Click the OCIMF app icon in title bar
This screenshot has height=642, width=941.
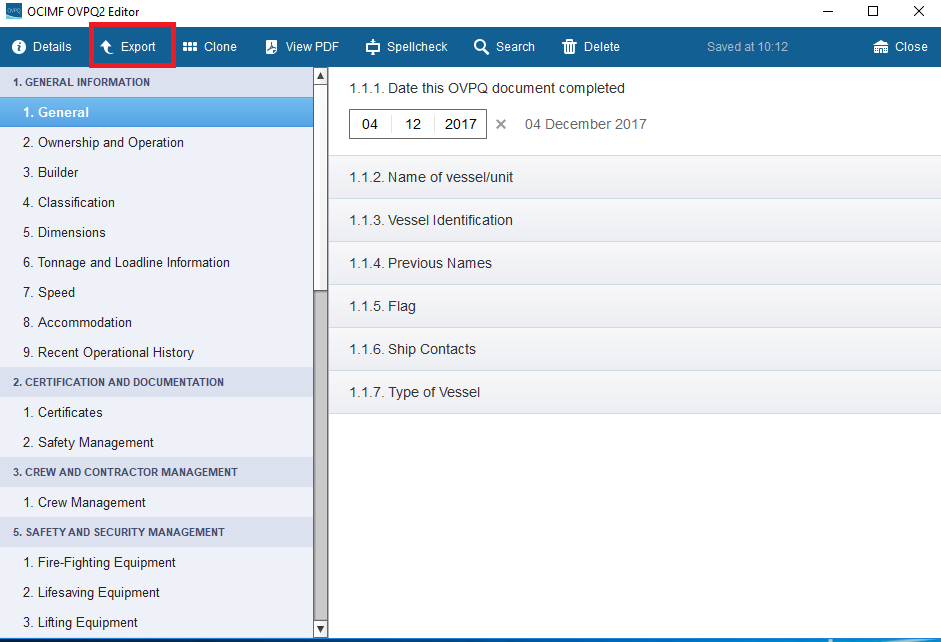tap(13, 11)
